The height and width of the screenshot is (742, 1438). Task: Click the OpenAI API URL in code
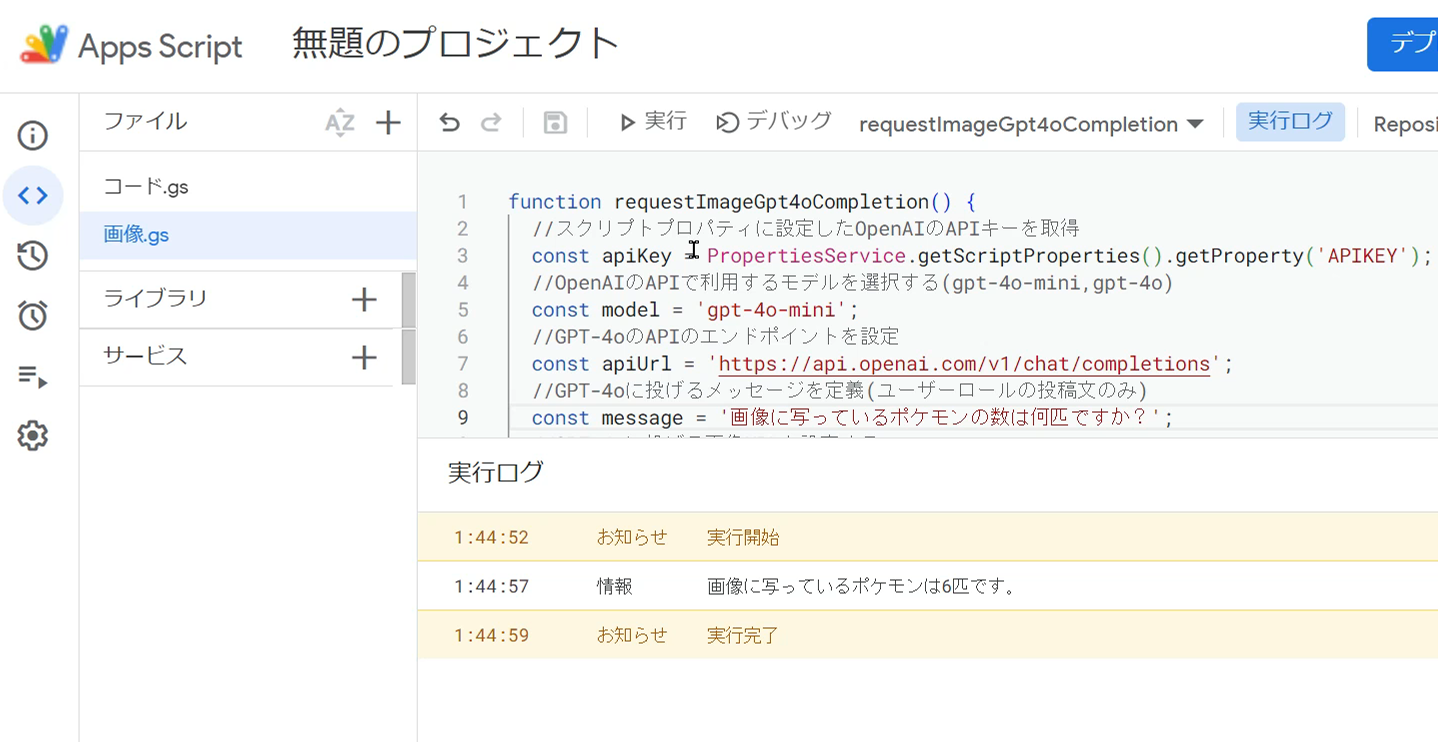coord(964,364)
